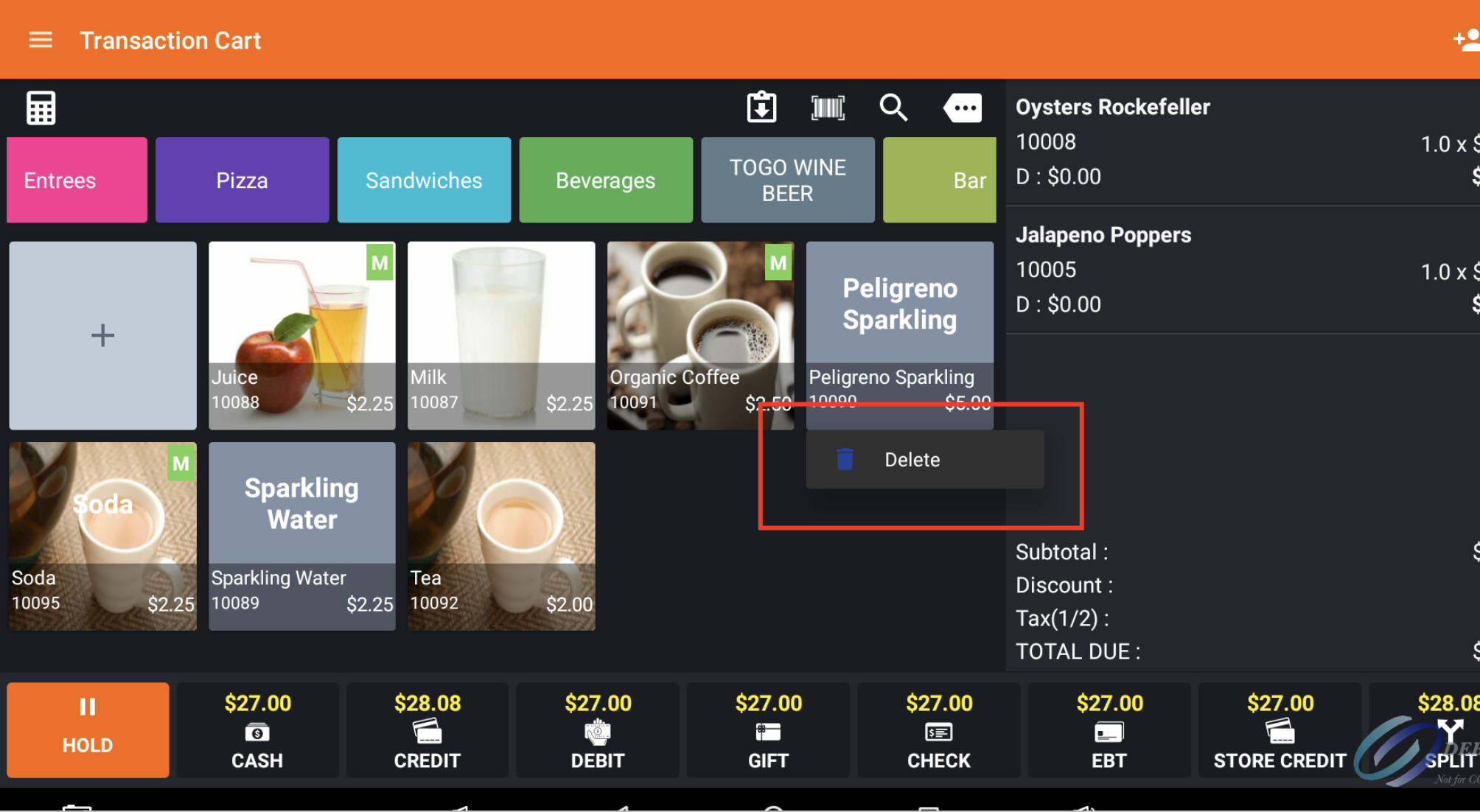This screenshot has width=1480, height=812.
Task: Tap the Organic Coffee item tile
Action: [699, 335]
